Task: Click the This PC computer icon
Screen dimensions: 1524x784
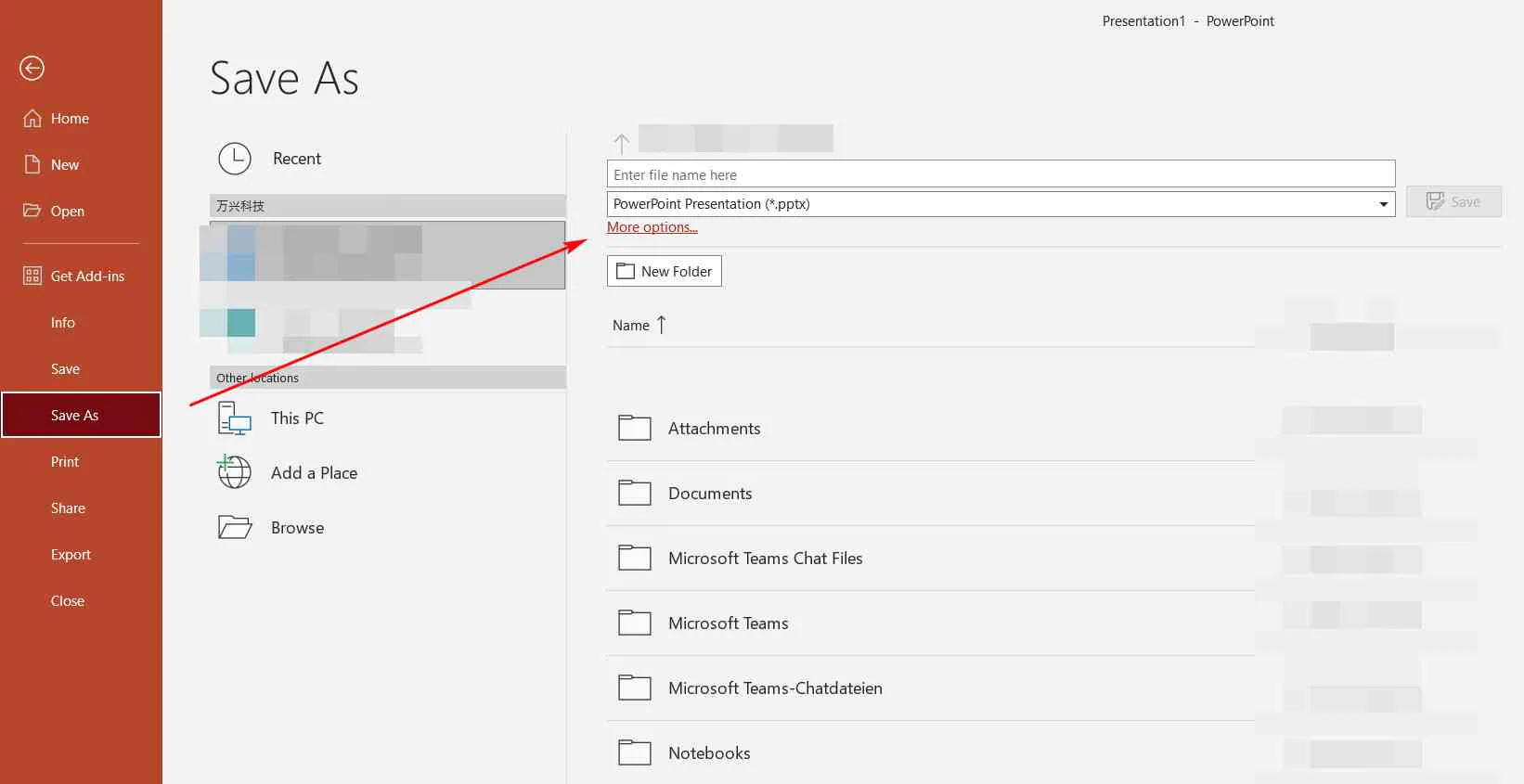Action: click(234, 418)
